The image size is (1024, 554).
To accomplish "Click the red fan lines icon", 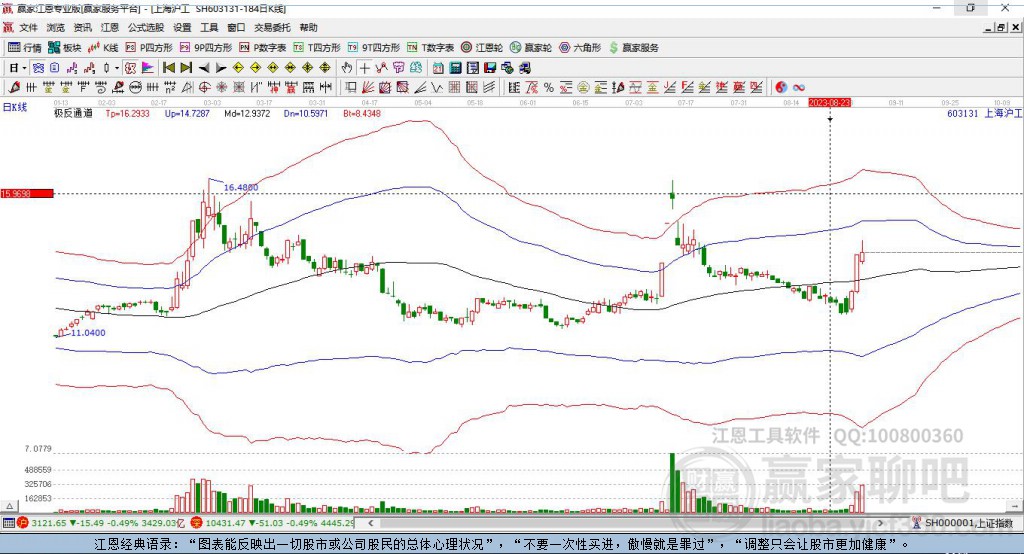I will [x=368, y=88].
